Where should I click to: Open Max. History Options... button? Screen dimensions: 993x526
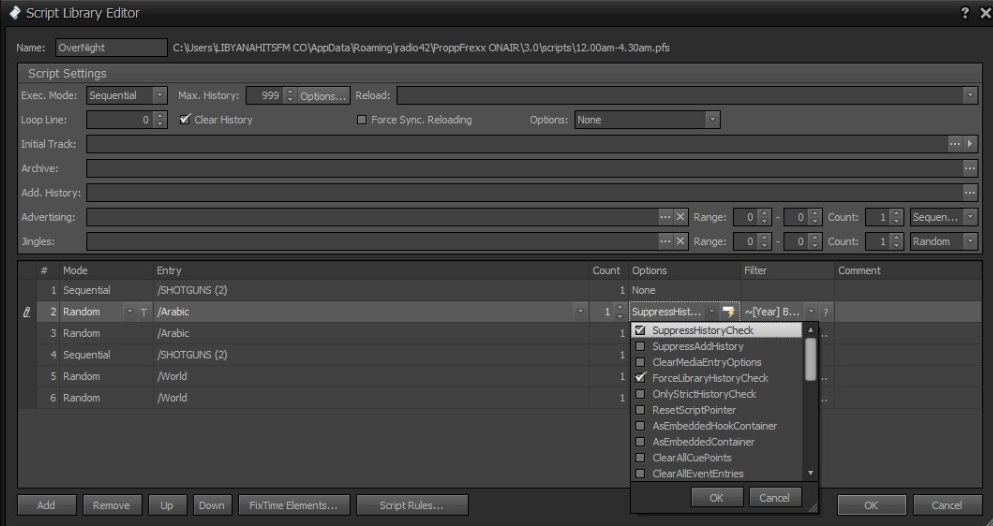[x=323, y=96]
